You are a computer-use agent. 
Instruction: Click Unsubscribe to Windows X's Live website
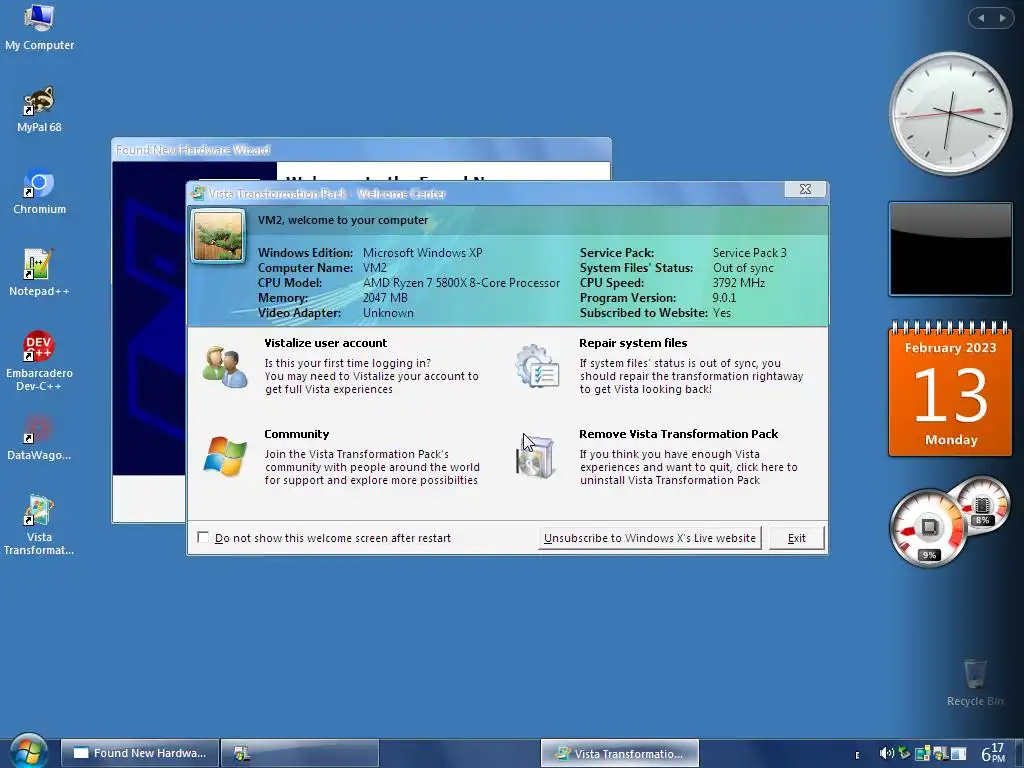coord(650,538)
